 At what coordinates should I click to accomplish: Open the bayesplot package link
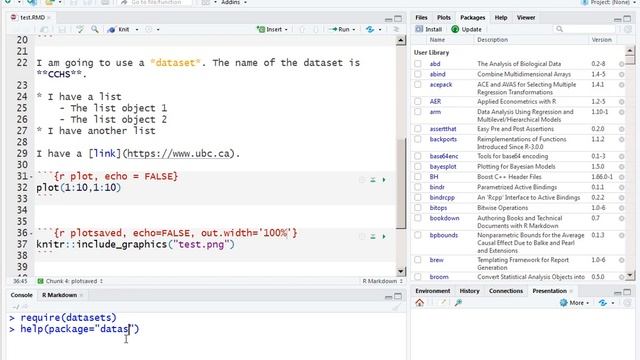(443, 167)
